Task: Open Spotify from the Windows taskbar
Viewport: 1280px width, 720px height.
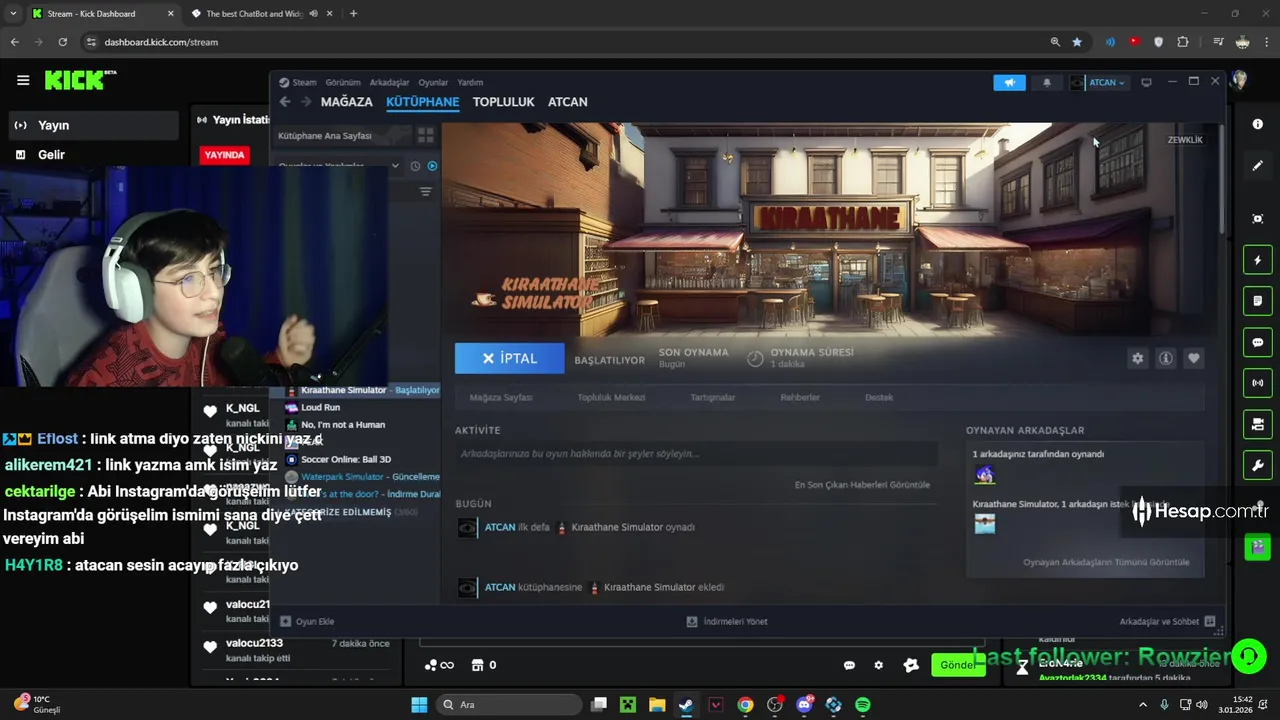Action: coord(863,705)
